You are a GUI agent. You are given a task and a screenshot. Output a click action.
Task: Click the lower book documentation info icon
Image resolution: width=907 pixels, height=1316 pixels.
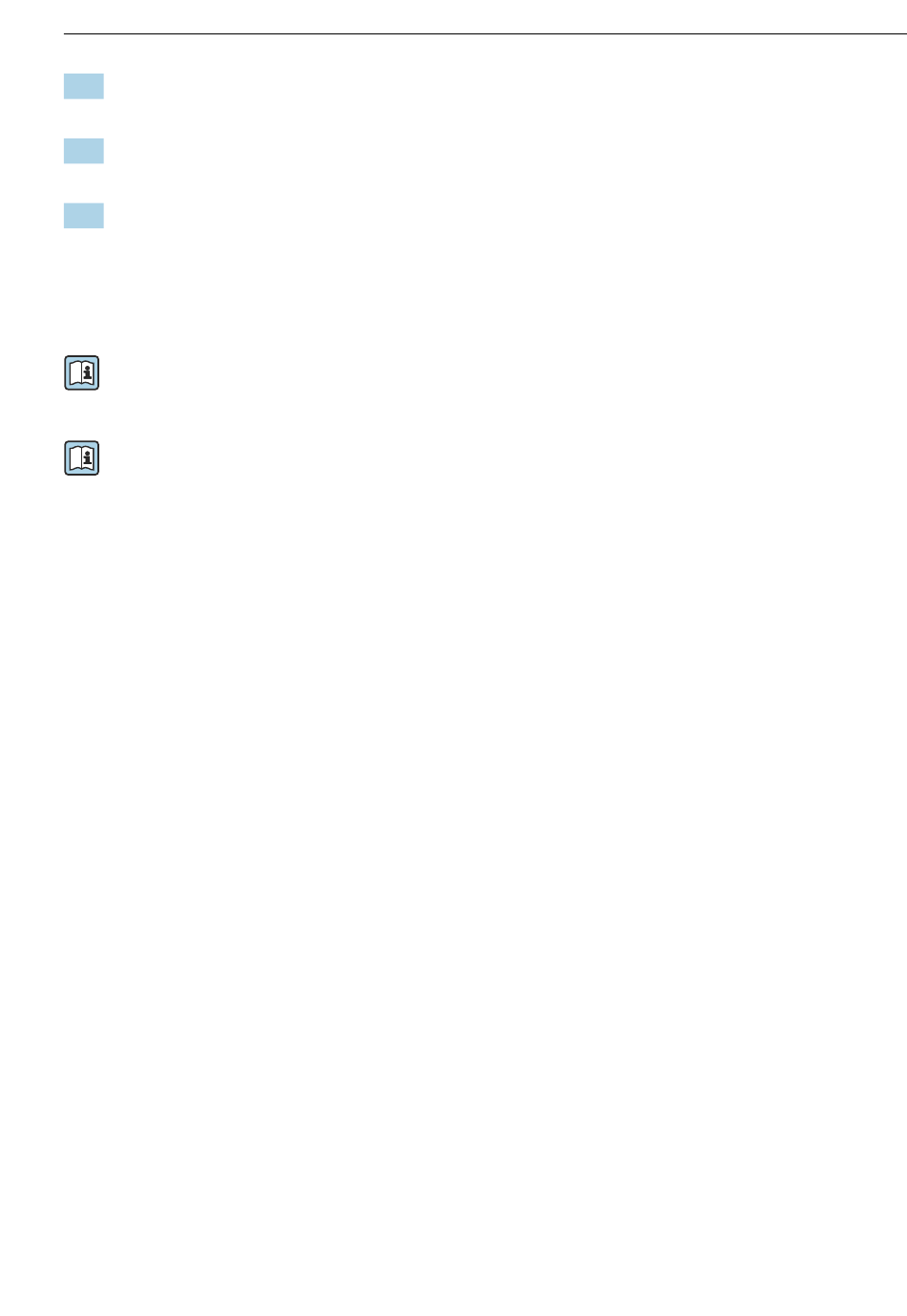point(82,458)
